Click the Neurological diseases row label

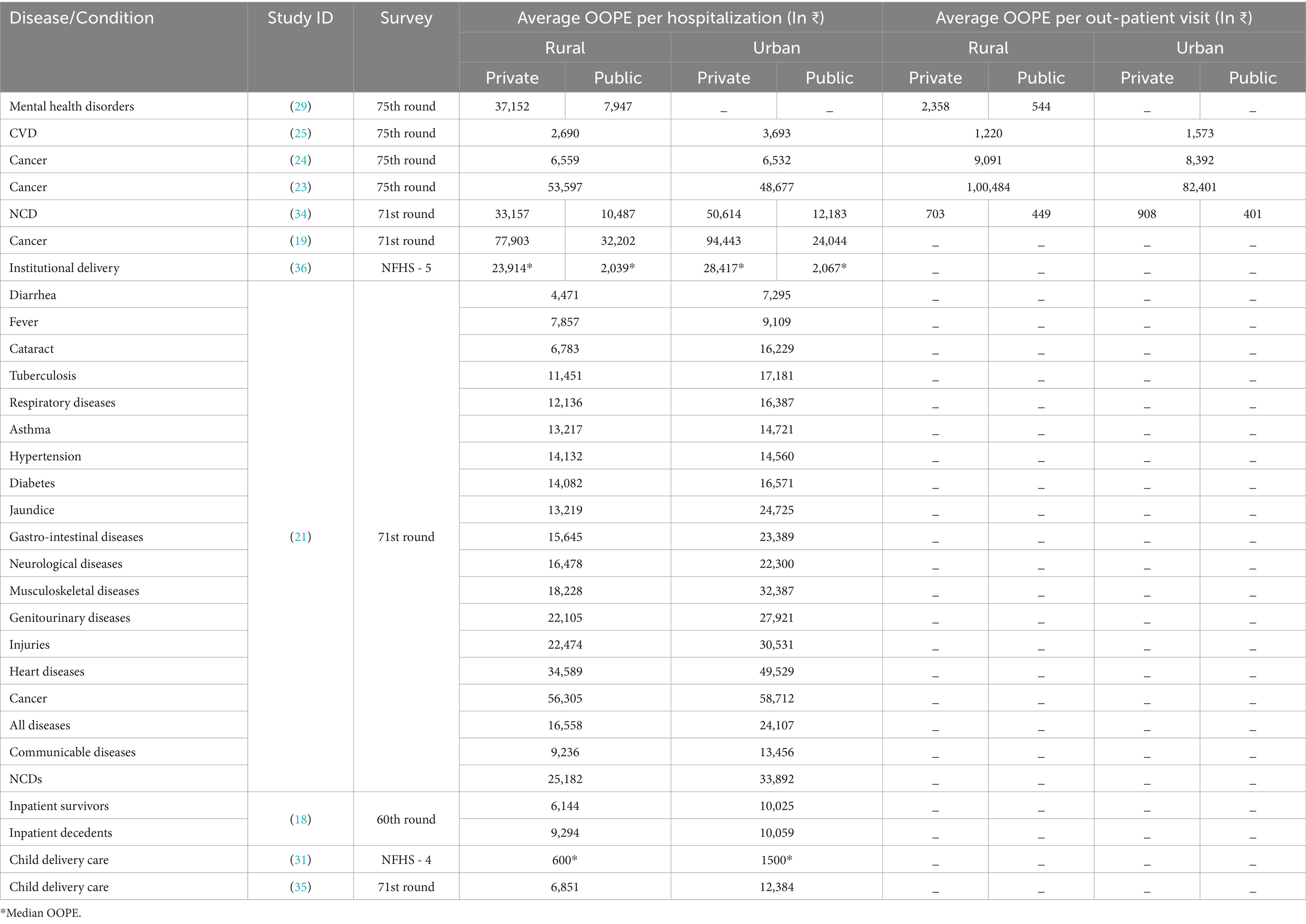(65, 564)
